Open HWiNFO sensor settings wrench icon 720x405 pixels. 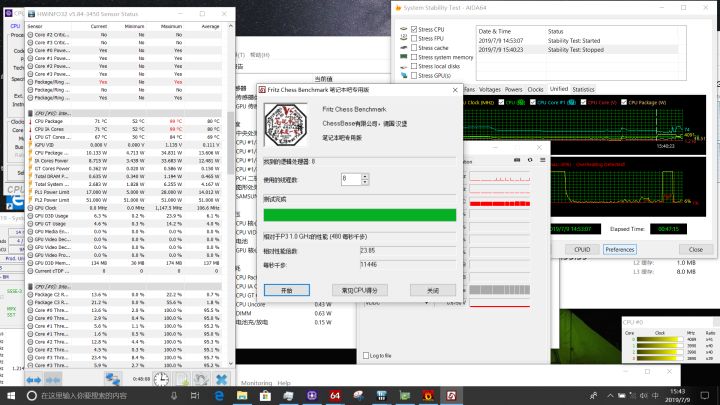[x=201, y=379]
